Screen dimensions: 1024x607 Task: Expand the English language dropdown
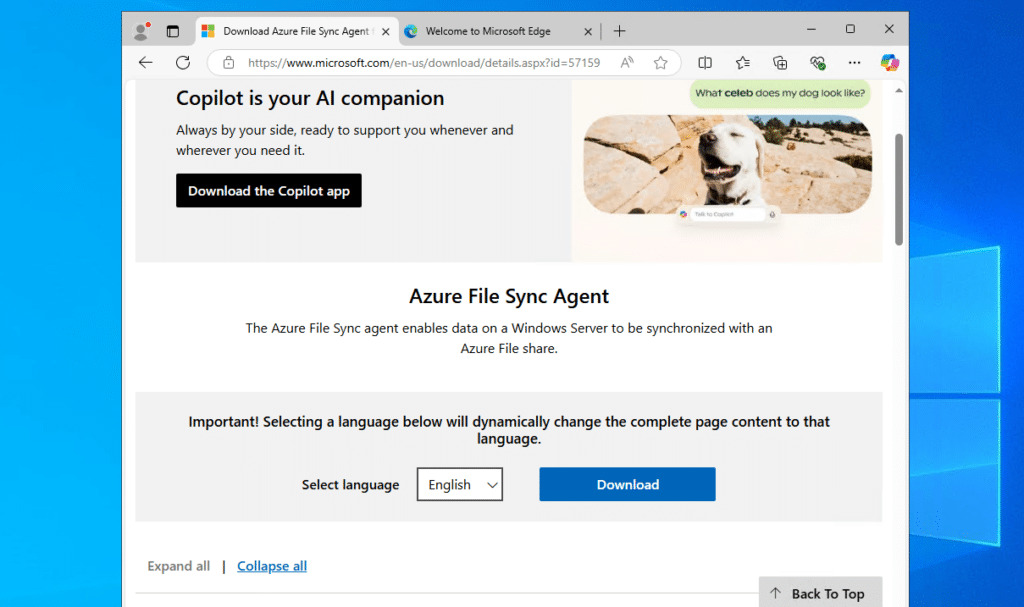pos(460,485)
